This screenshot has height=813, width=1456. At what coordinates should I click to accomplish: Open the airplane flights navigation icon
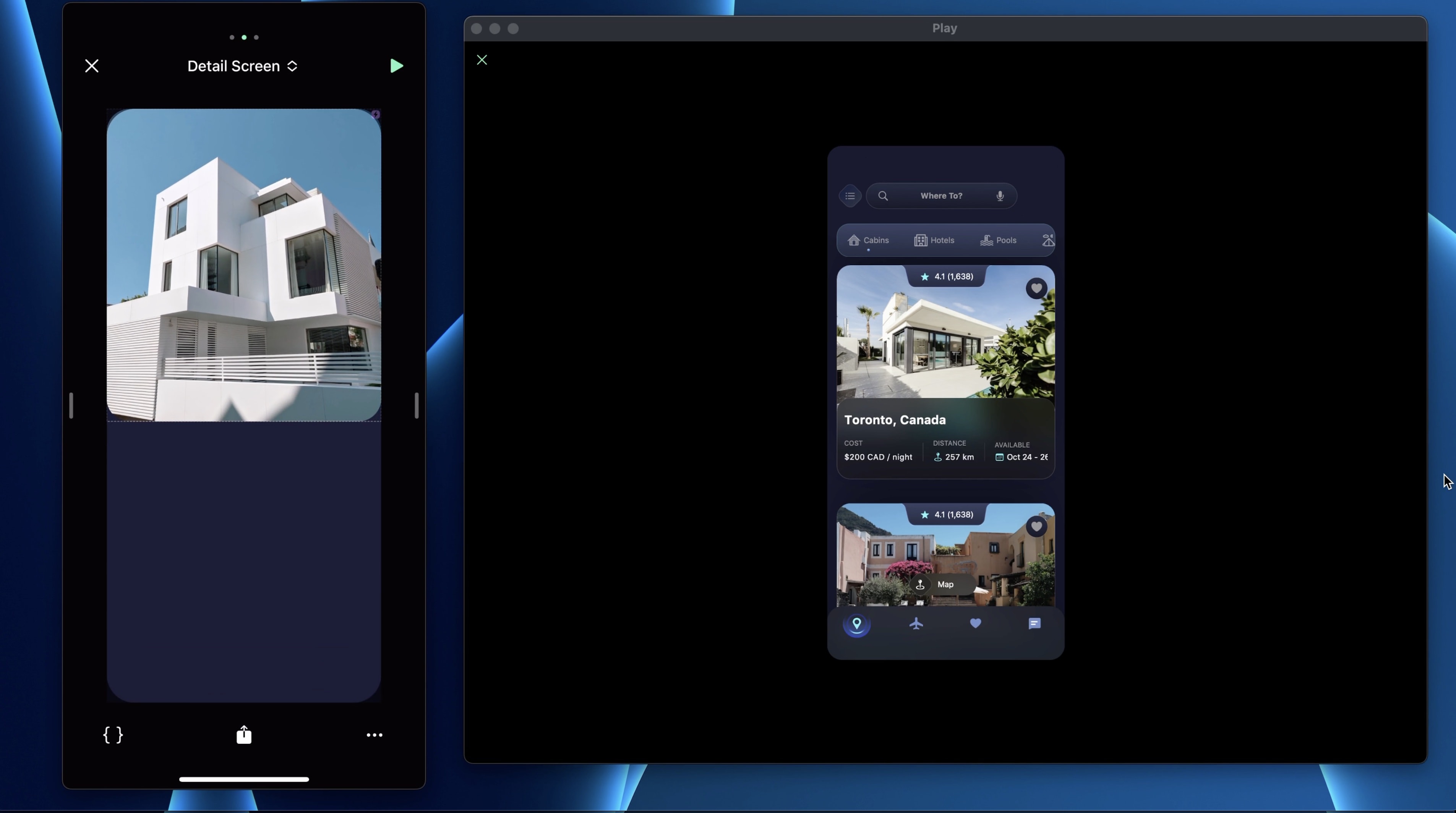(916, 624)
